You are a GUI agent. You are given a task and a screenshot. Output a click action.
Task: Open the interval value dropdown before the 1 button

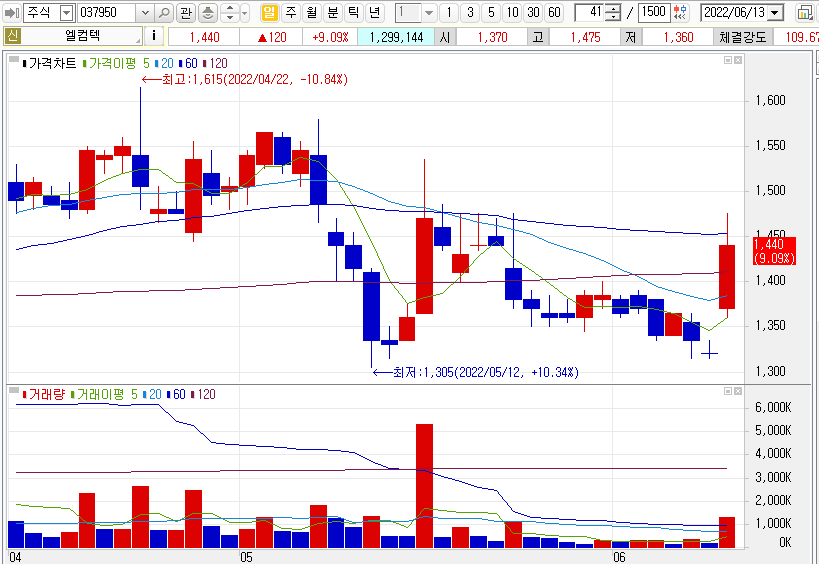point(429,13)
